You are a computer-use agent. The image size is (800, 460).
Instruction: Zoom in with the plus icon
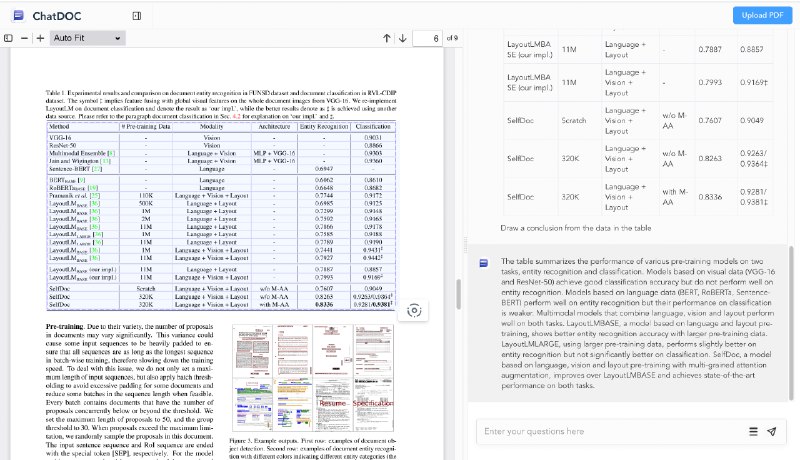click(40, 38)
